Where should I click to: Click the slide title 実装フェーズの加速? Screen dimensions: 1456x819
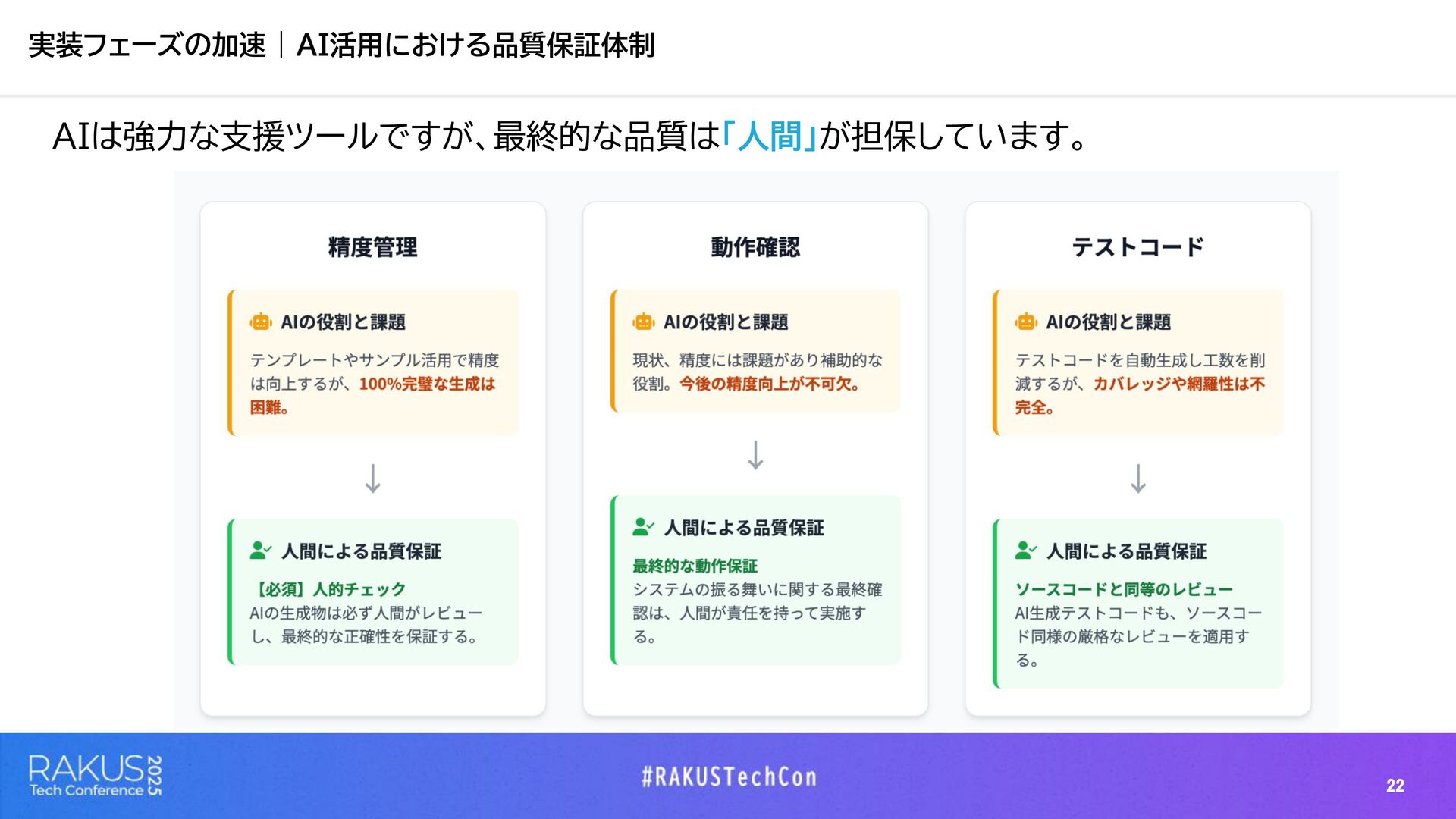pos(147,45)
